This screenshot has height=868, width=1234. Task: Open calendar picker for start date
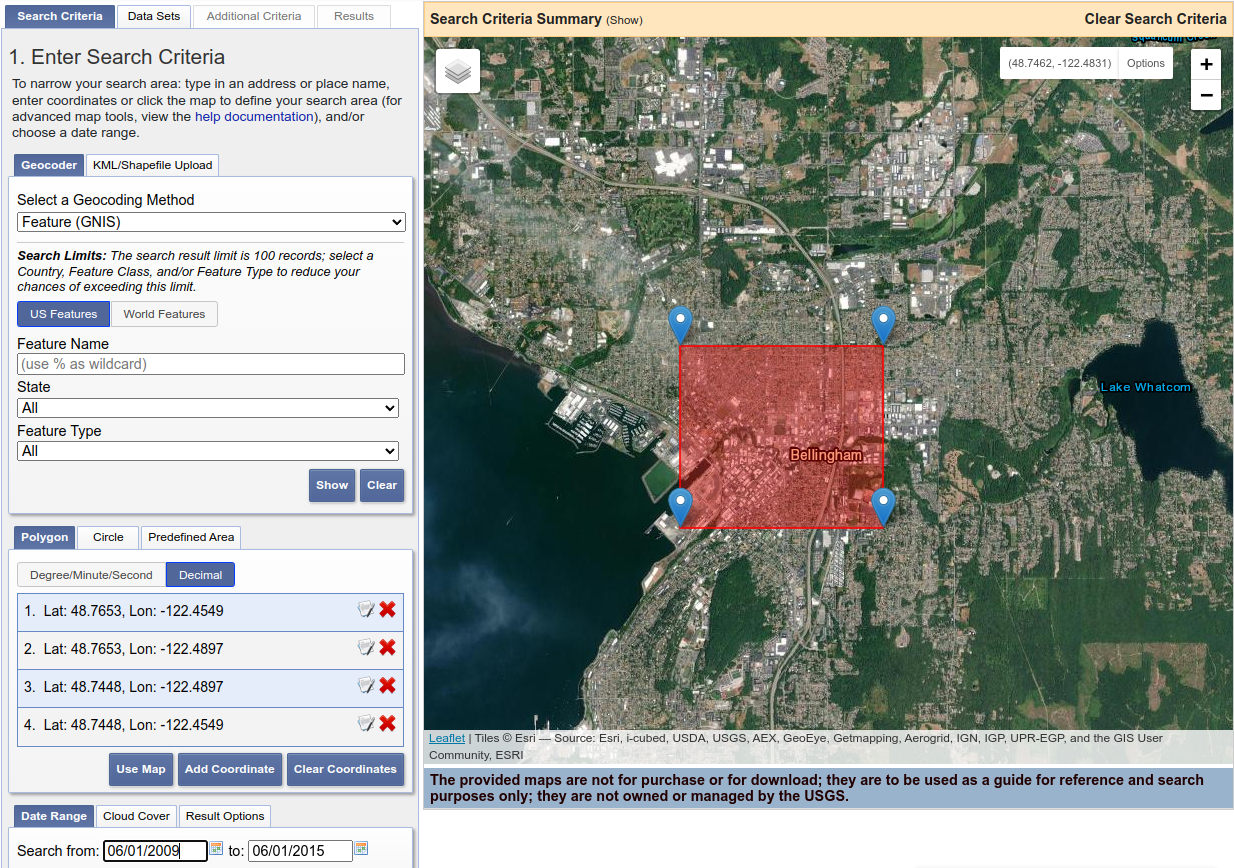point(216,849)
